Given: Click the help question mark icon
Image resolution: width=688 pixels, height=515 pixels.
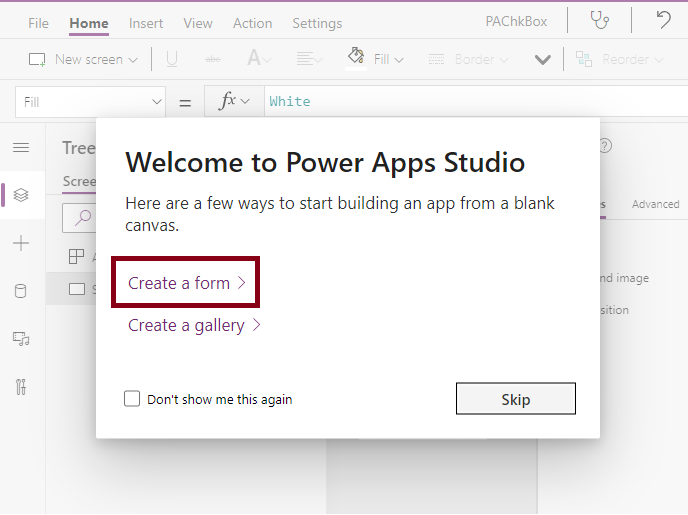Looking at the screenshot, I should tap(606, 146).
